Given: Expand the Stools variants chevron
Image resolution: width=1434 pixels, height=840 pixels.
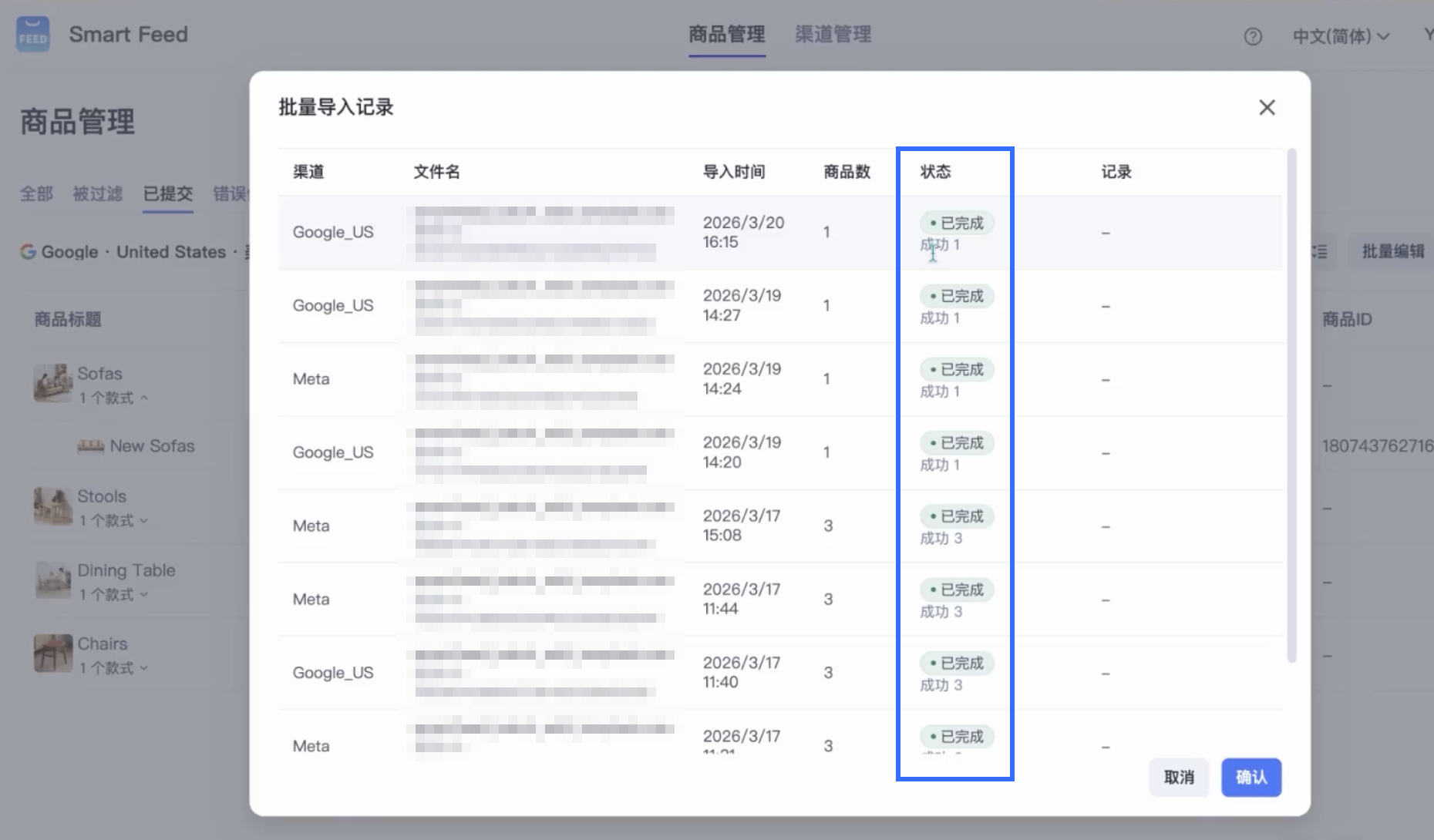Looking at the screenshot, I should (144, 521).
